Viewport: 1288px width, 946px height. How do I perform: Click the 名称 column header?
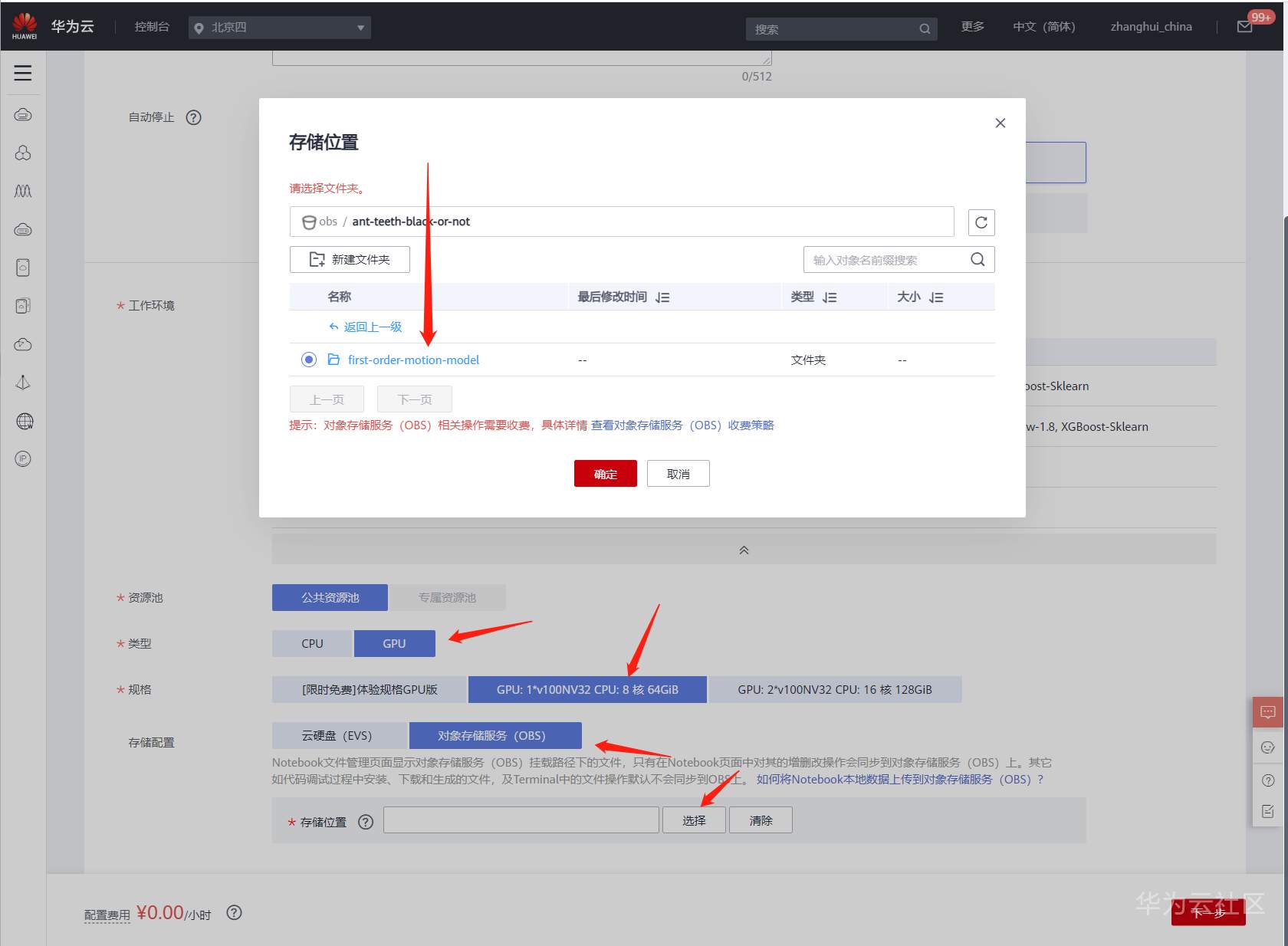coord(340,297)
